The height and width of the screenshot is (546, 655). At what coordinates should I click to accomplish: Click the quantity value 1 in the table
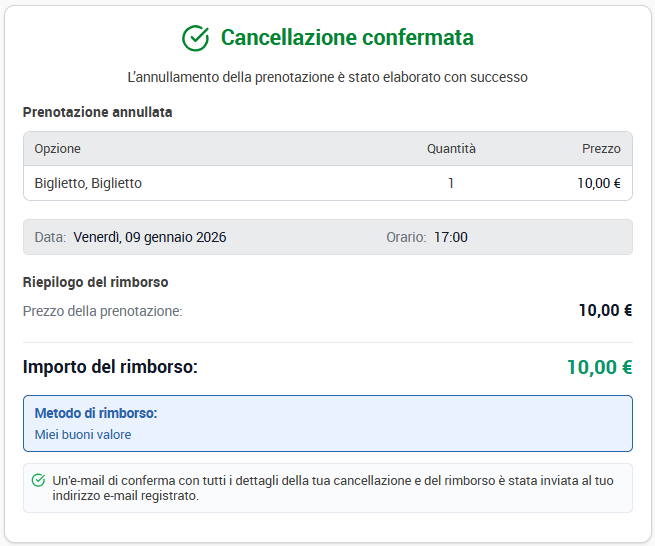pos(451,183)
